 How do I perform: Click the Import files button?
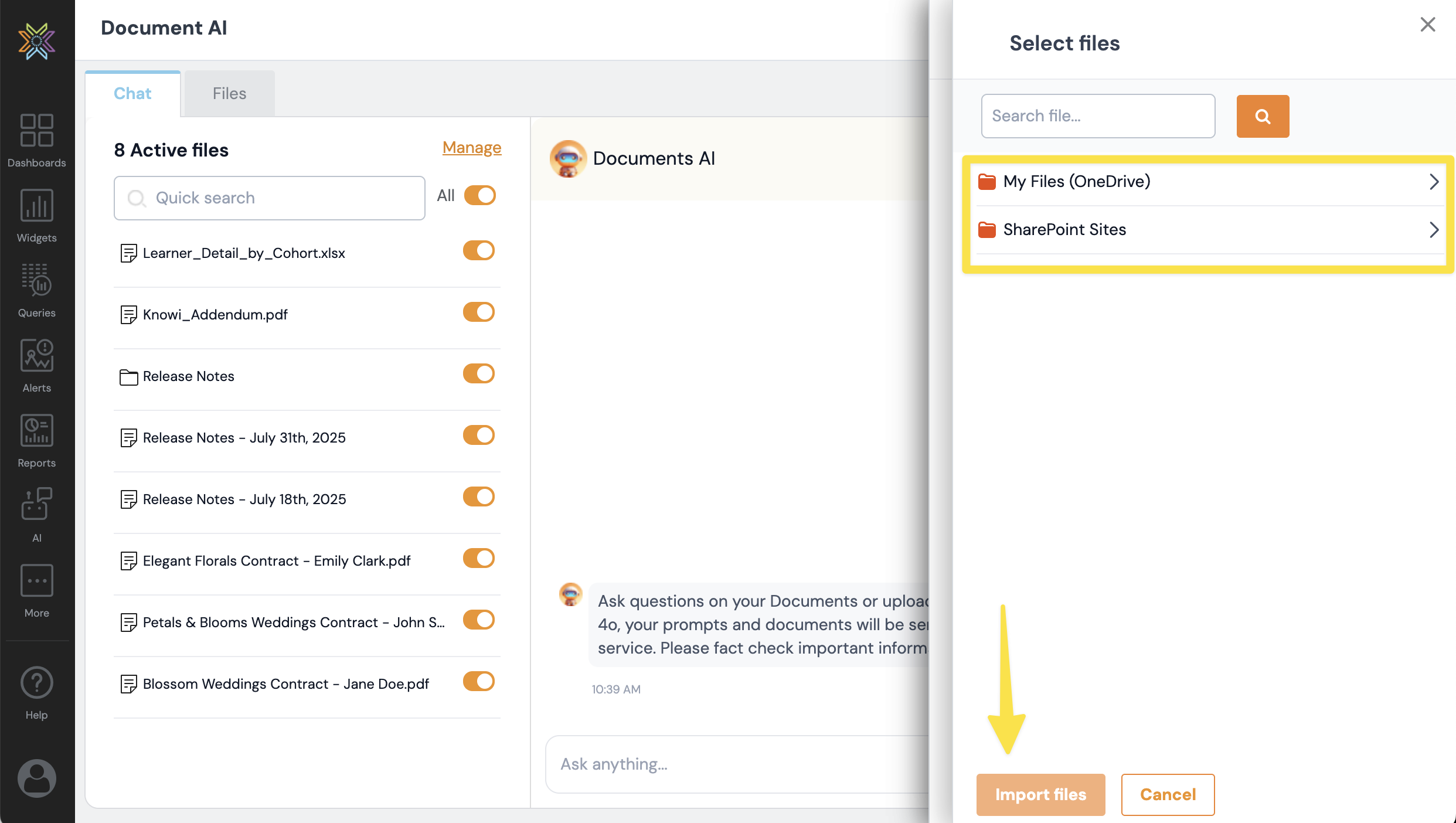(1040, 794)
